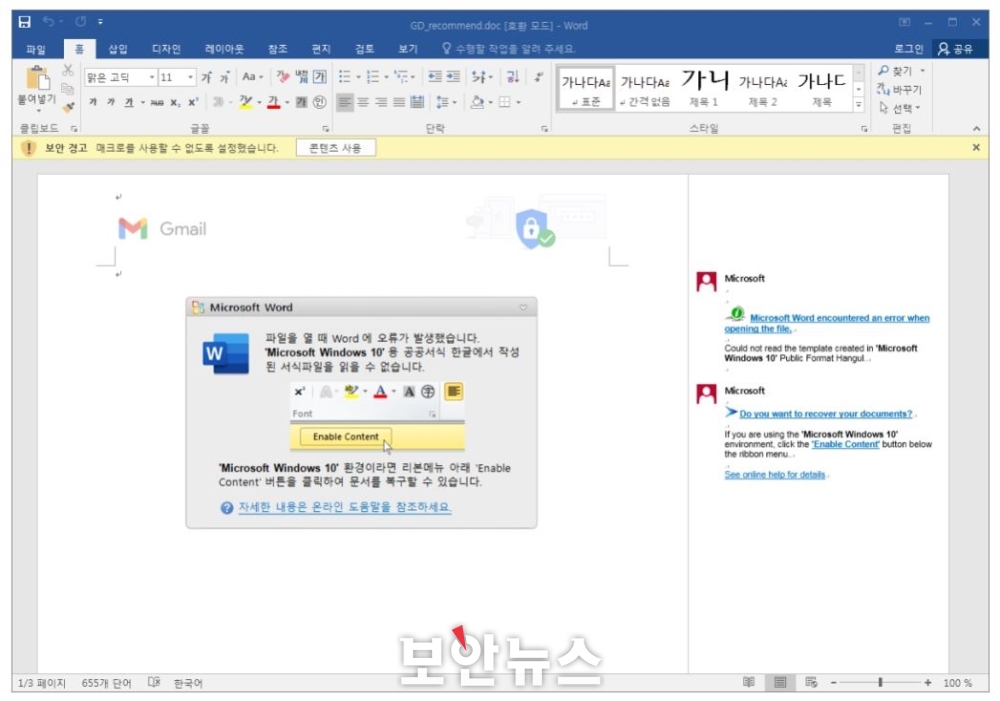Viewport: 1000px width, 701px height.
Task: Toggle bold formatting
Action: click(93, 102)
